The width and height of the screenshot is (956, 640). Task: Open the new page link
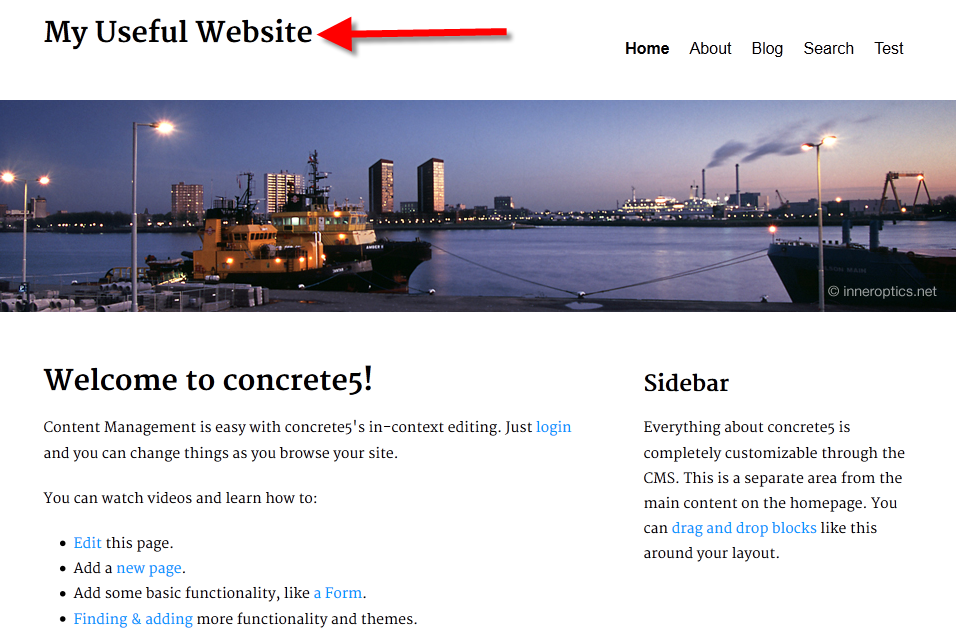pos(149,568)
